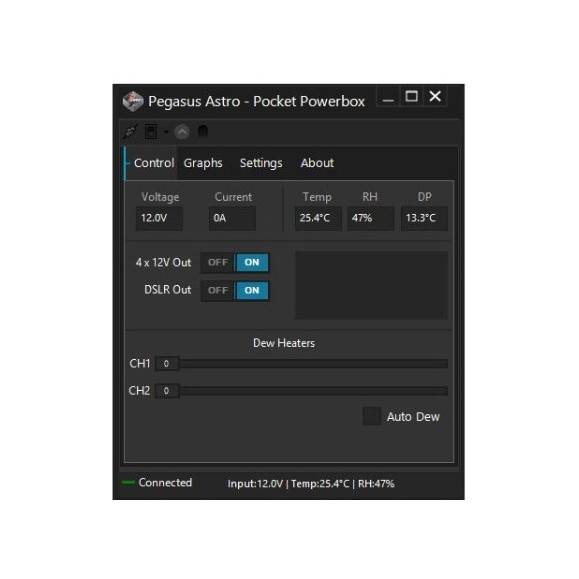Close the Pocket Powerbox window
579x579 pixels.
[x=435, y=97]
